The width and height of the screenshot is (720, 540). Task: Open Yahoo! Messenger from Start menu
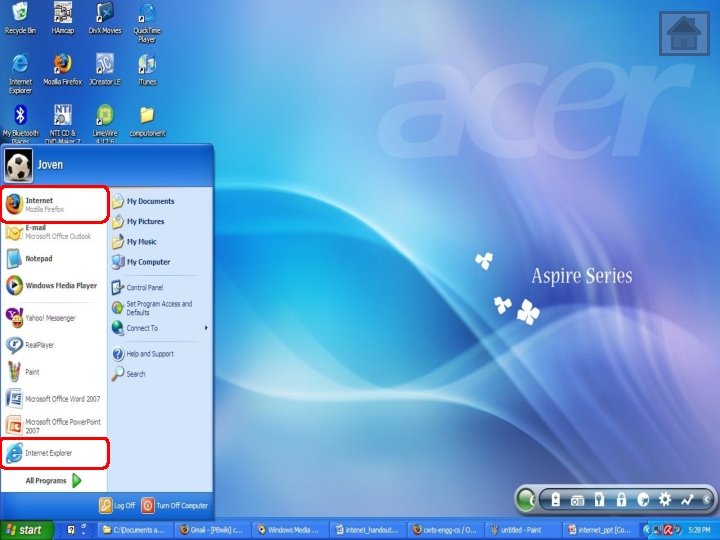[54, 318]
